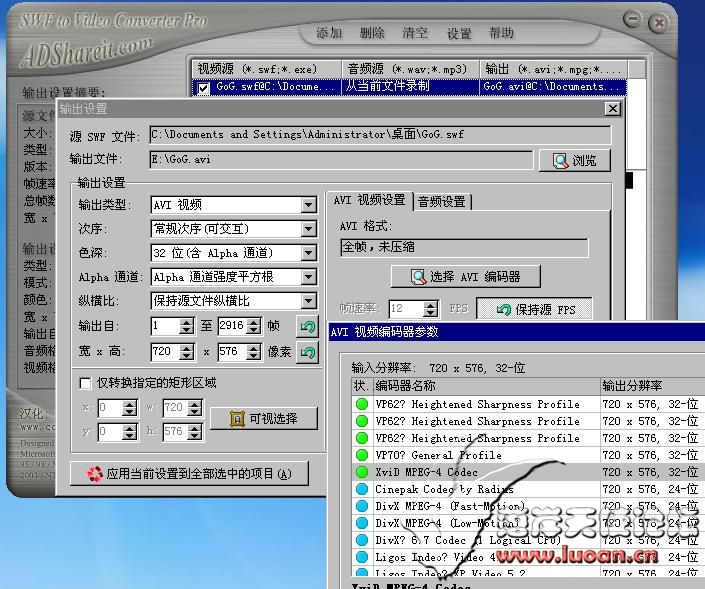Click the blue dot beside DivX 6.7 Codec
Screen dimensions: 705x589
pos(362,540)
